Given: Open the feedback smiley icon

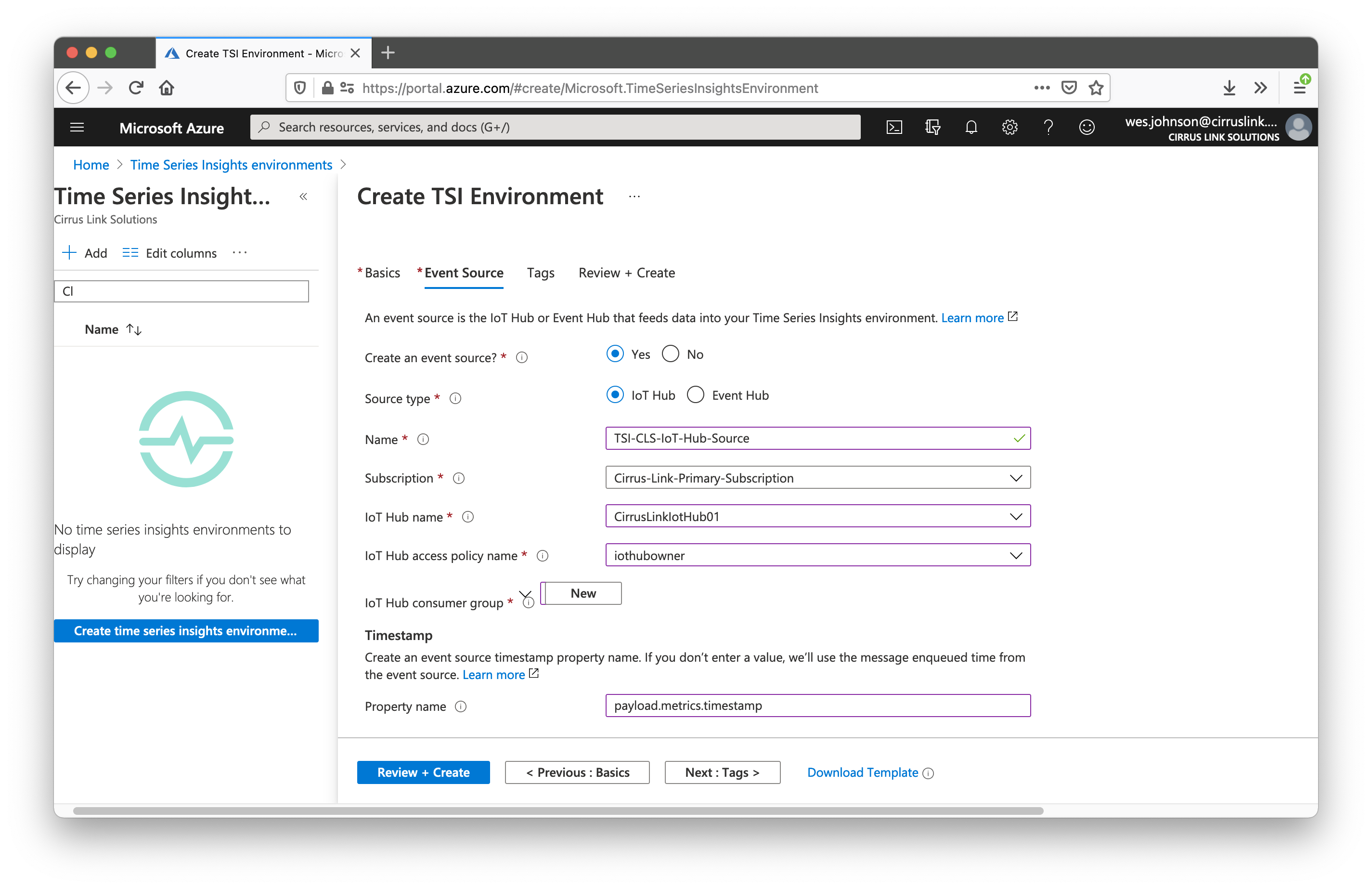Looking at the screenshot, I should point(1087,128).
